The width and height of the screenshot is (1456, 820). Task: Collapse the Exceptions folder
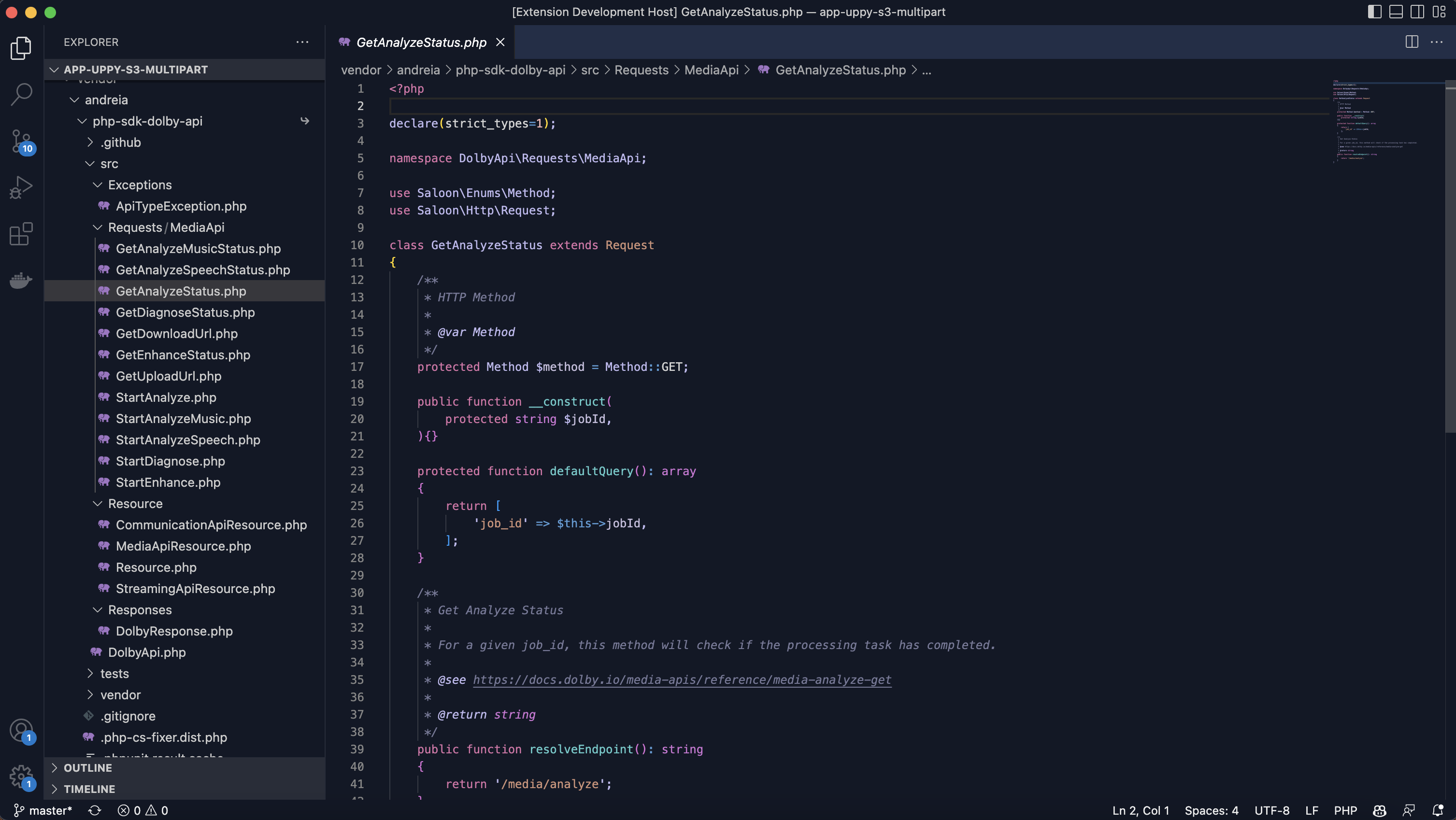click(140, 185)
